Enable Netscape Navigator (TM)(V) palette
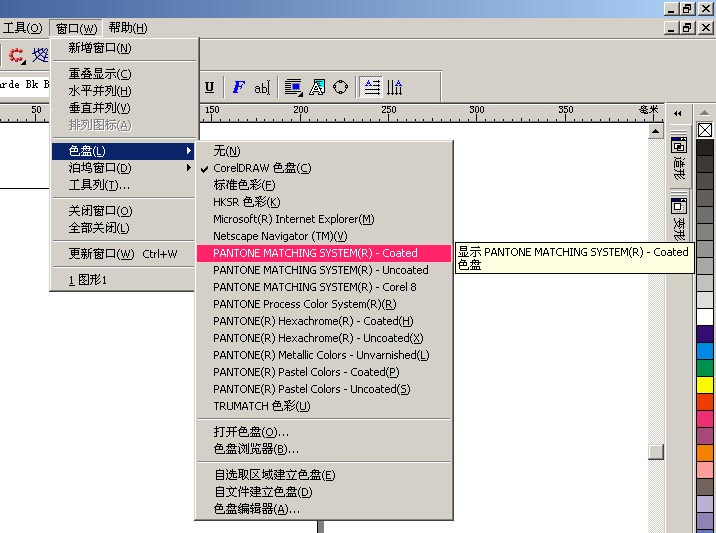 tap(324, 236)
